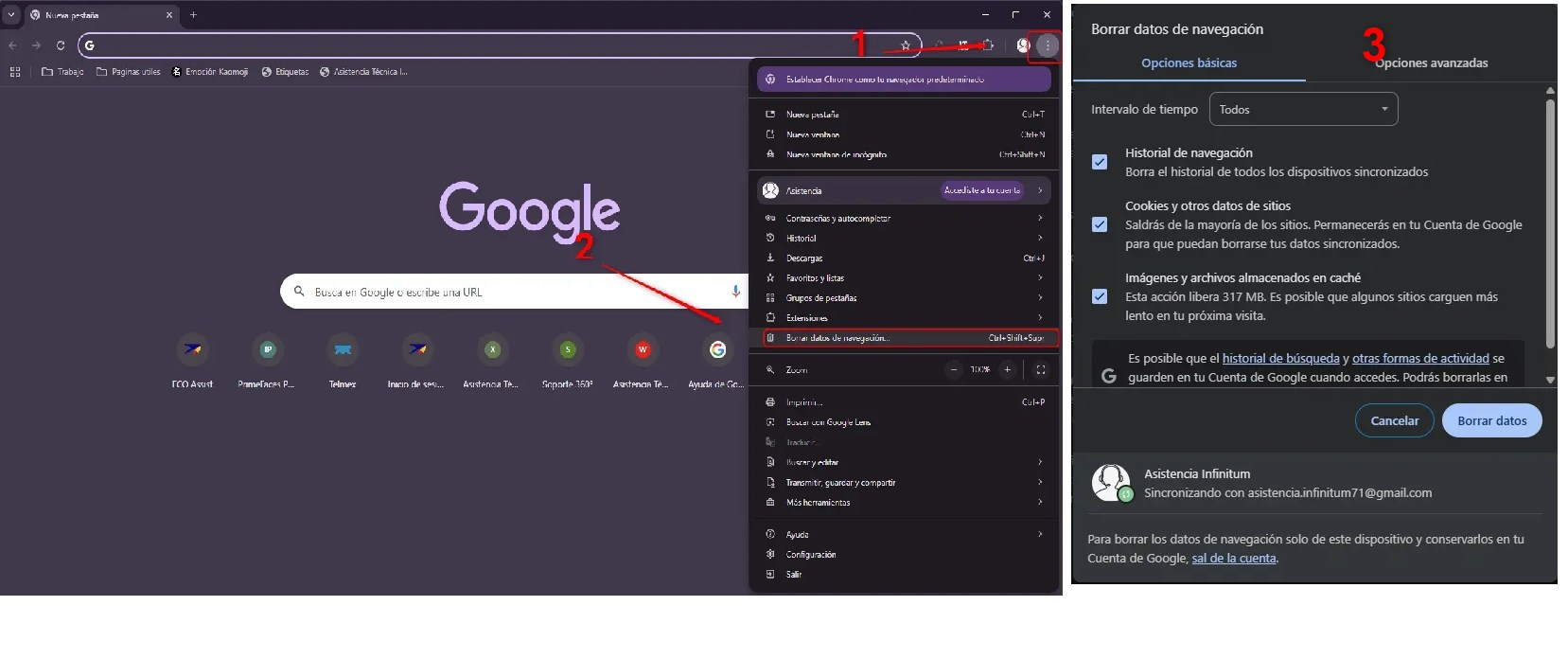The height and width of the screenshot is (659, 1568).
Task: Click the search magnifier in Google box
Action: pos(299,292)
